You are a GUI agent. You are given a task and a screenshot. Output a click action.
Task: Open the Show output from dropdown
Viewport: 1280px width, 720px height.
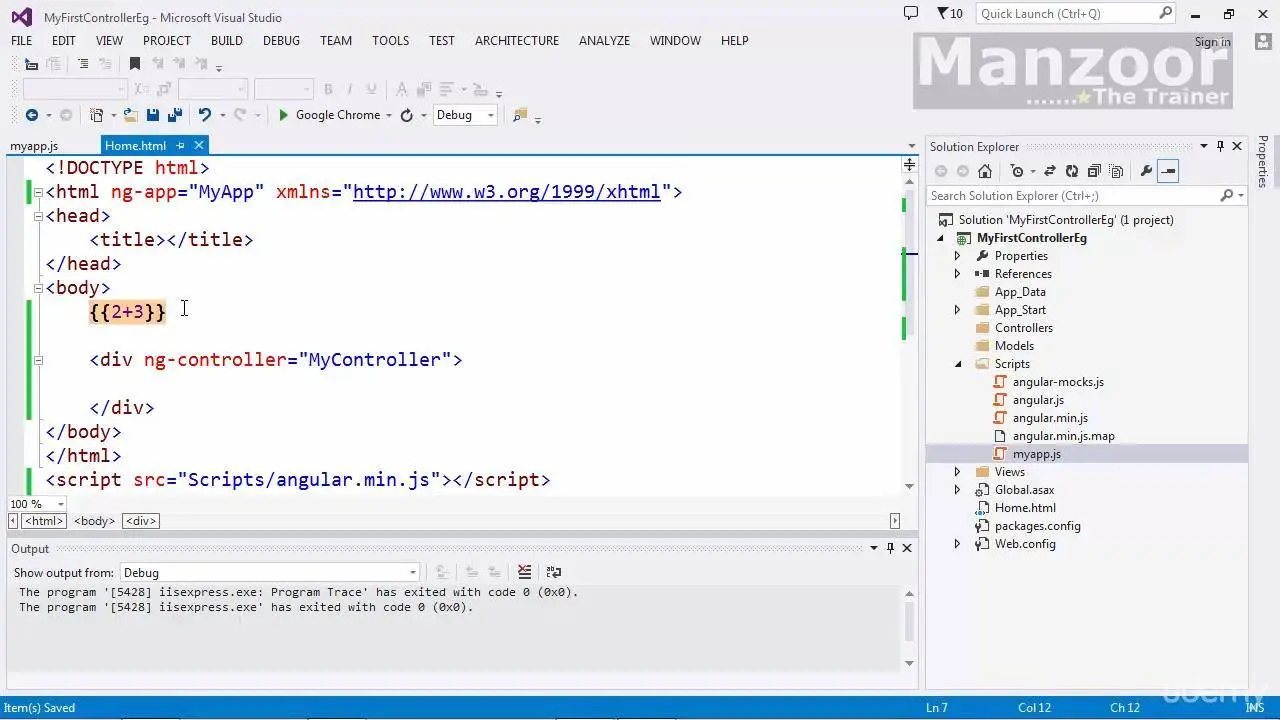[412, 573]
